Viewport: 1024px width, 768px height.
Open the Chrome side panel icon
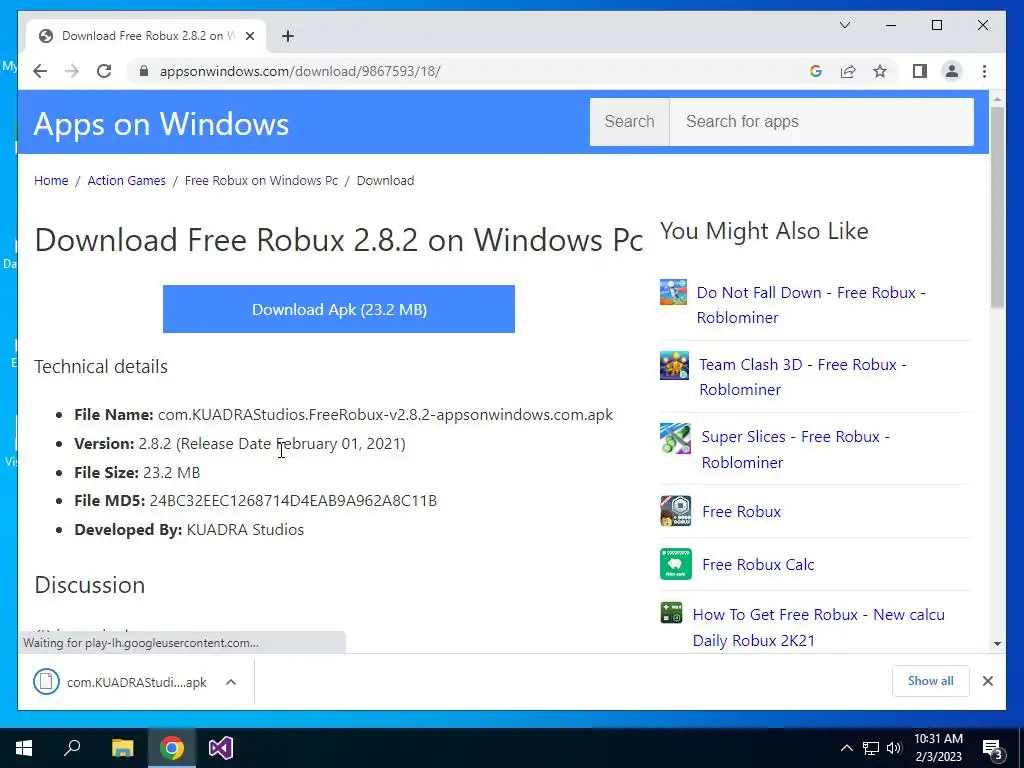coord(920,71)
